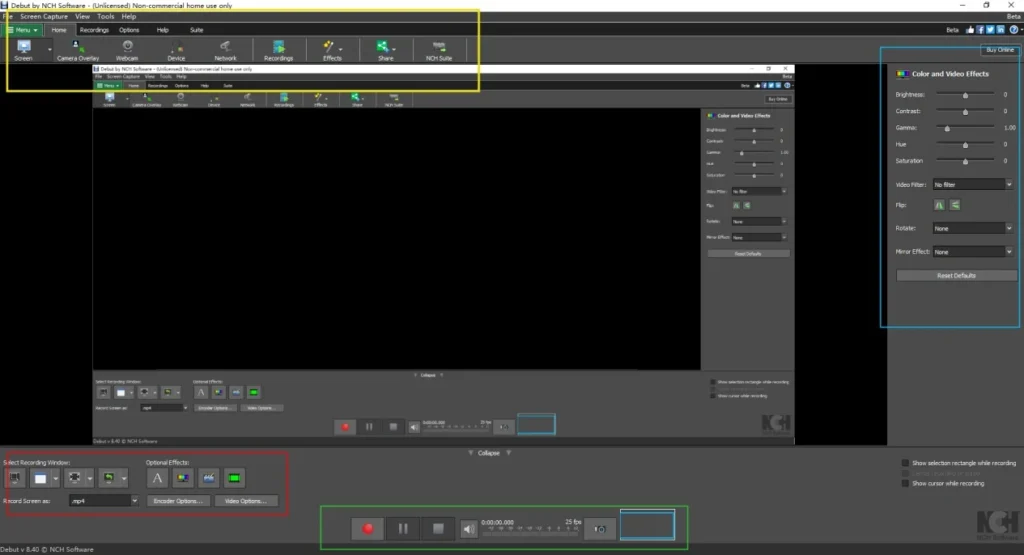The image size is (1024, 555).
Task: Click the Effects wand icon
Action: point(328,47)
